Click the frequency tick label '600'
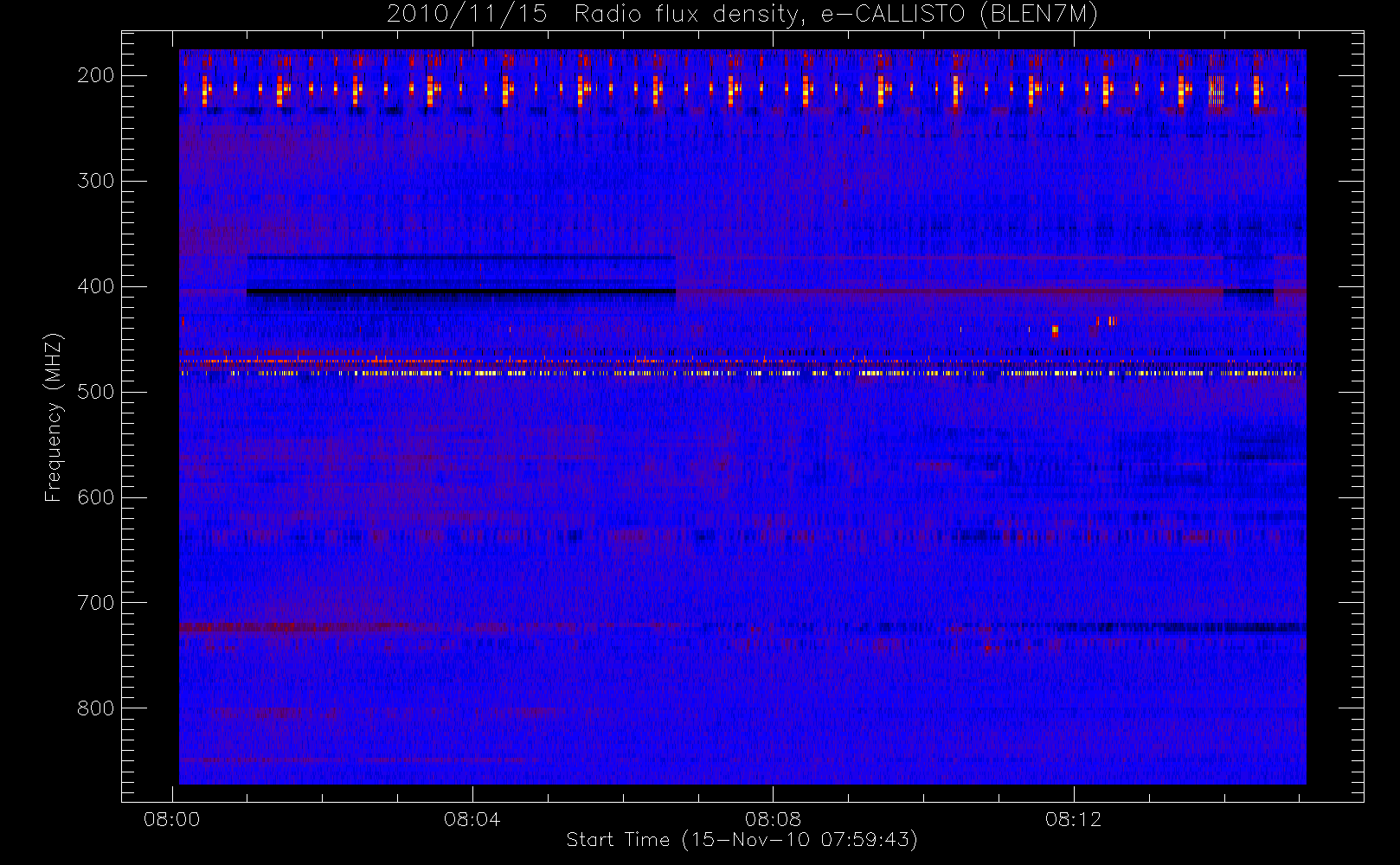The image size is (1400, 865). [x=96, y=497]
